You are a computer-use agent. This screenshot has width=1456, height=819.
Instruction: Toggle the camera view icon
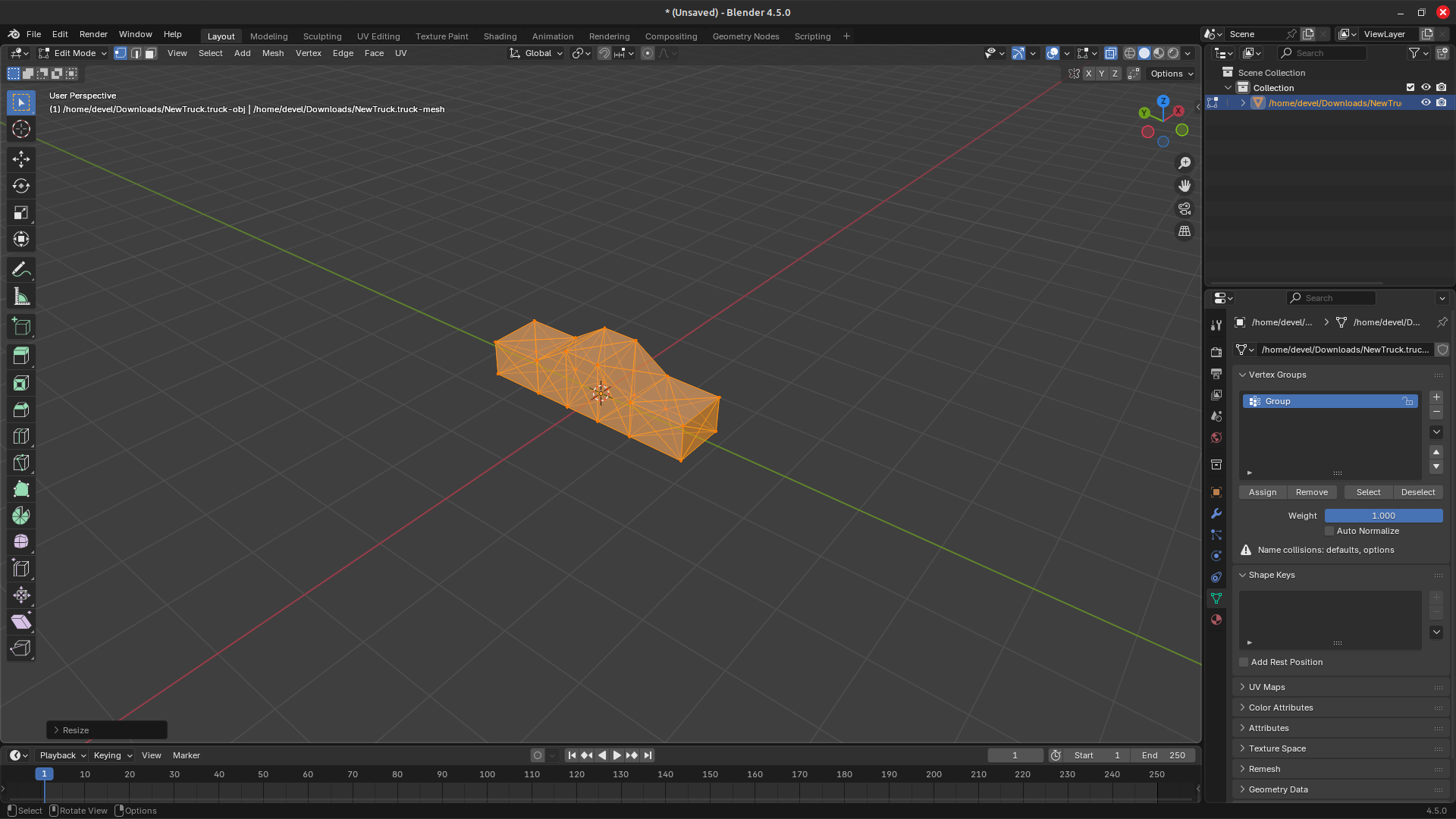tap(1185, 209)
